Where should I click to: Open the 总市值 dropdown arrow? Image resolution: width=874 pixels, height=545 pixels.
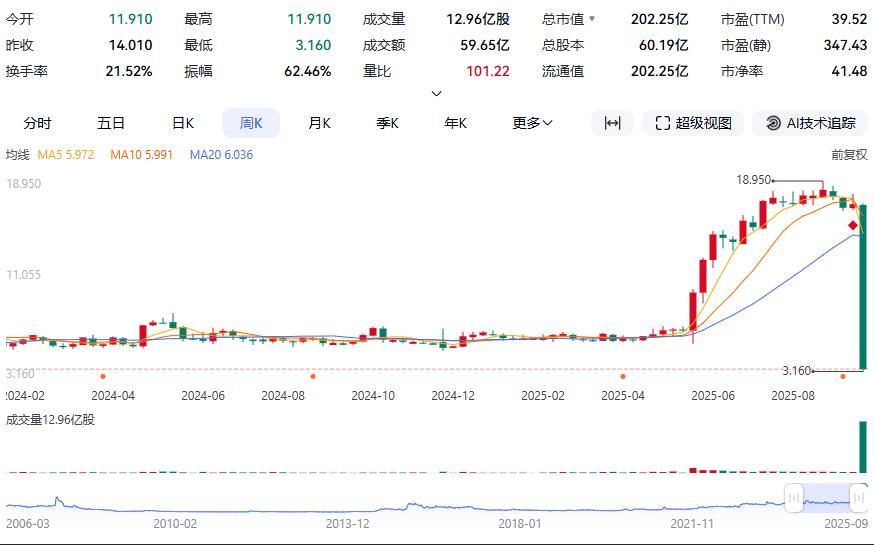[592, 19]
